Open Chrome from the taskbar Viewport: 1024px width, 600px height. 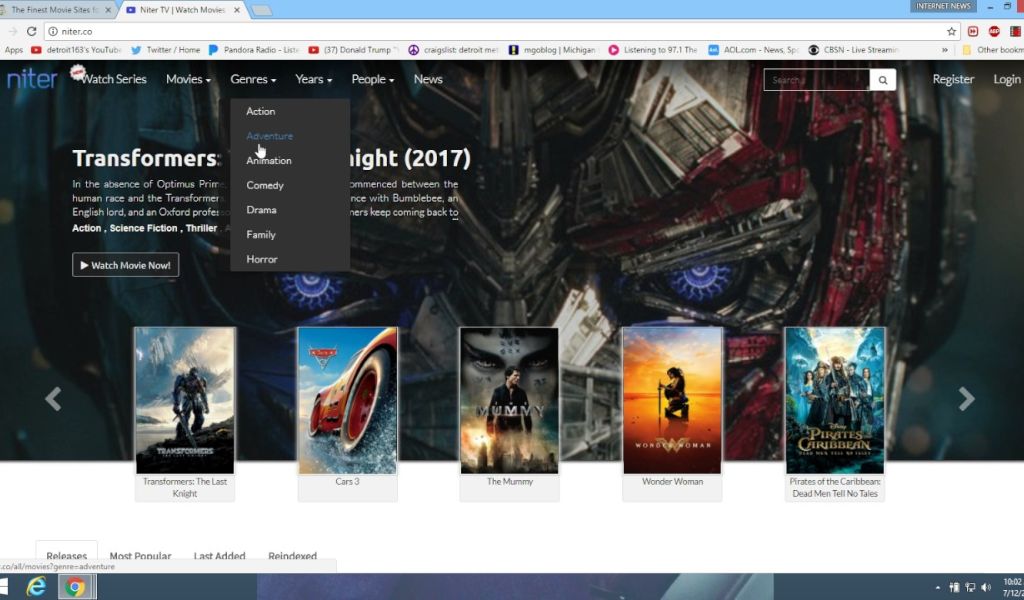(x=76, y=587)
